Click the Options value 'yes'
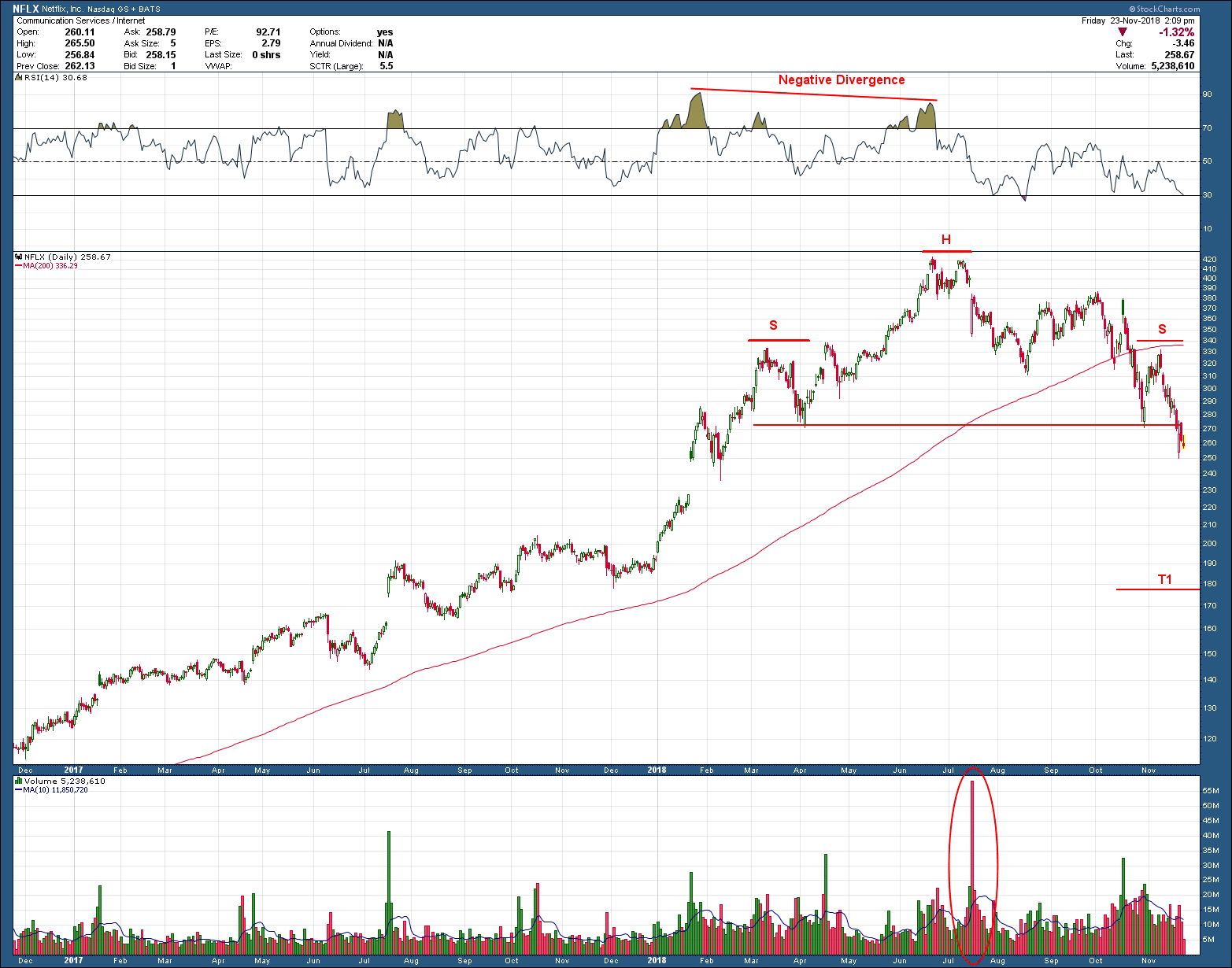Viewport: 1232px width, 968px height. (385, 32)
